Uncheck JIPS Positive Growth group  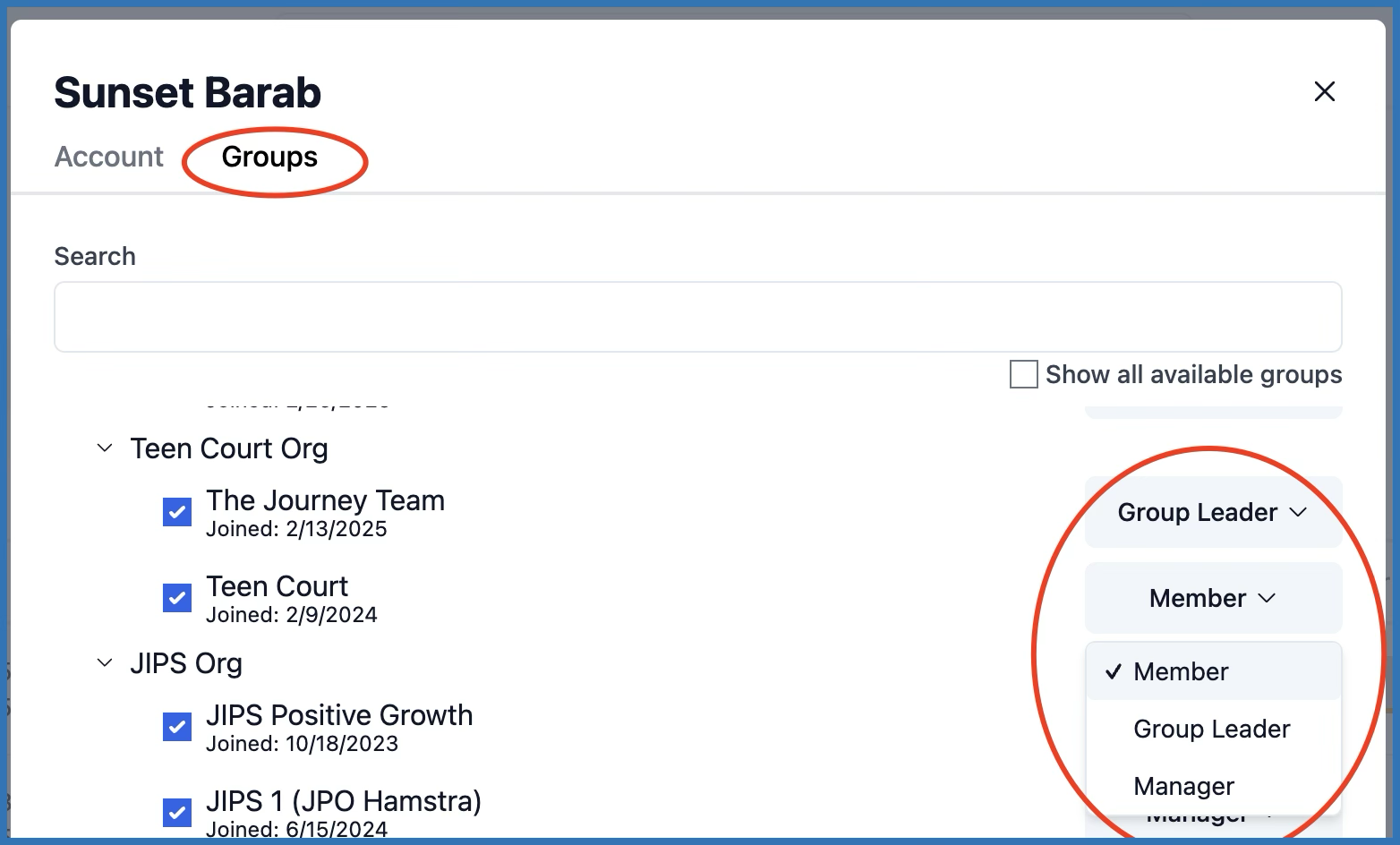tap(177, 727)
